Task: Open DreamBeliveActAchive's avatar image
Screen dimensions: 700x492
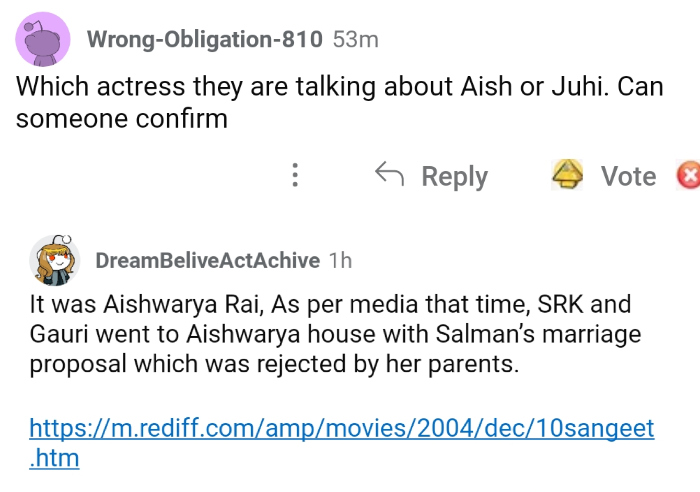Action: [56, 262]
